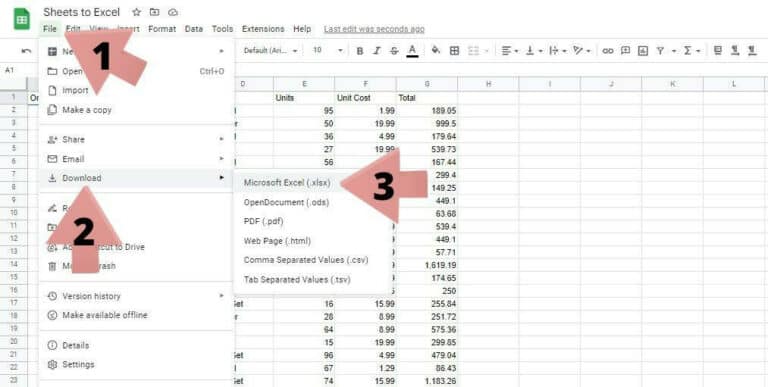
Task: Star the Sheets to Excel document
Action: (137, 12)
